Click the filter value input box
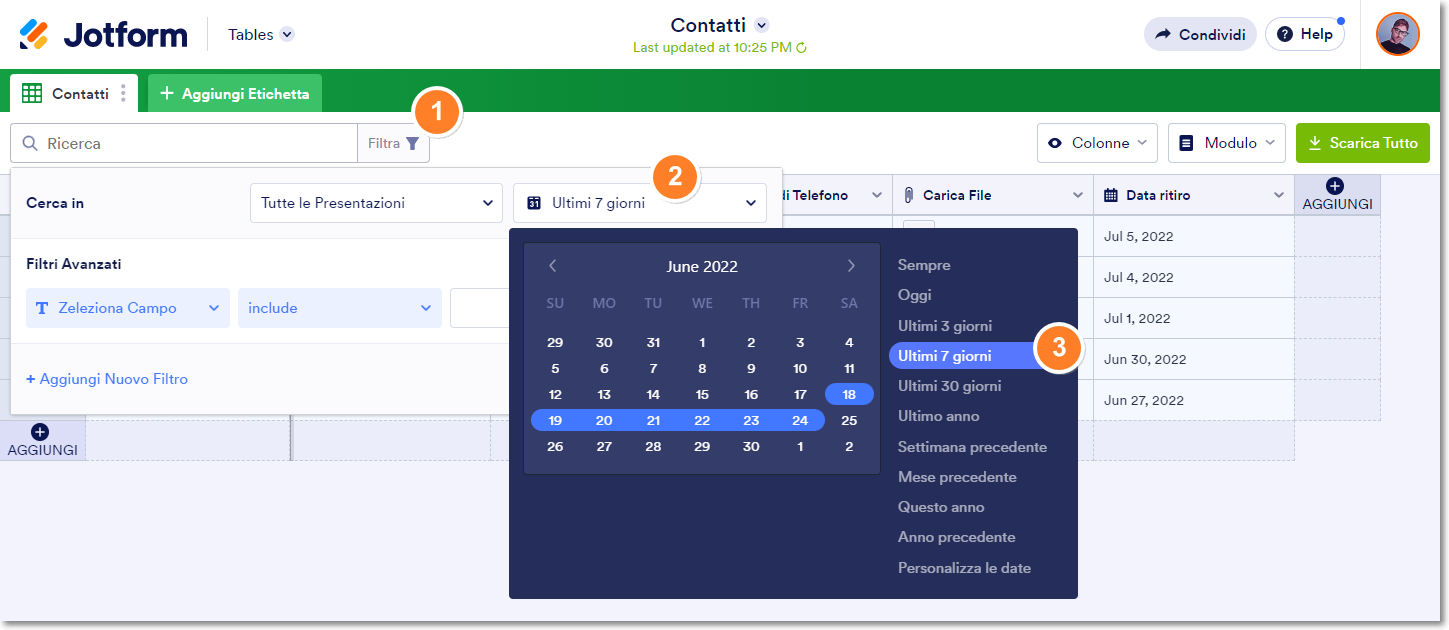The width and height of the screenshot is (1449, 630). [480, 308]
